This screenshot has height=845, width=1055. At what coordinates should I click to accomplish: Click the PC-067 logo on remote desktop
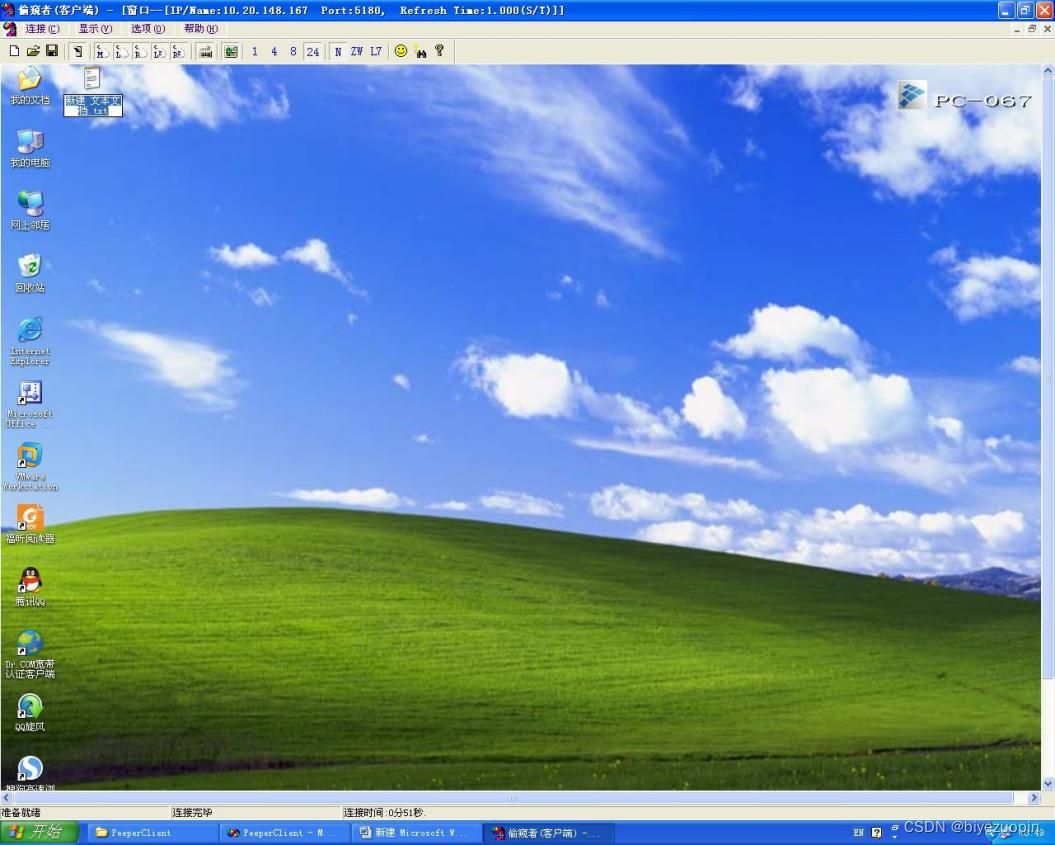point(965,97)
